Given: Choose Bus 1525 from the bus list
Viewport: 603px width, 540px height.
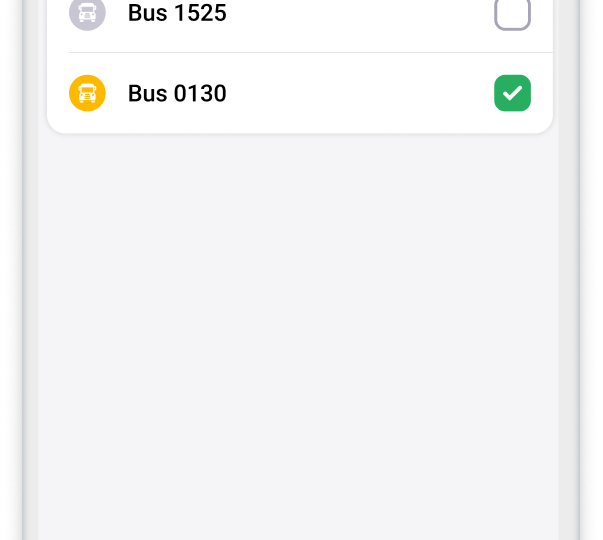Looking at the screenshot, I should (300, 14).
